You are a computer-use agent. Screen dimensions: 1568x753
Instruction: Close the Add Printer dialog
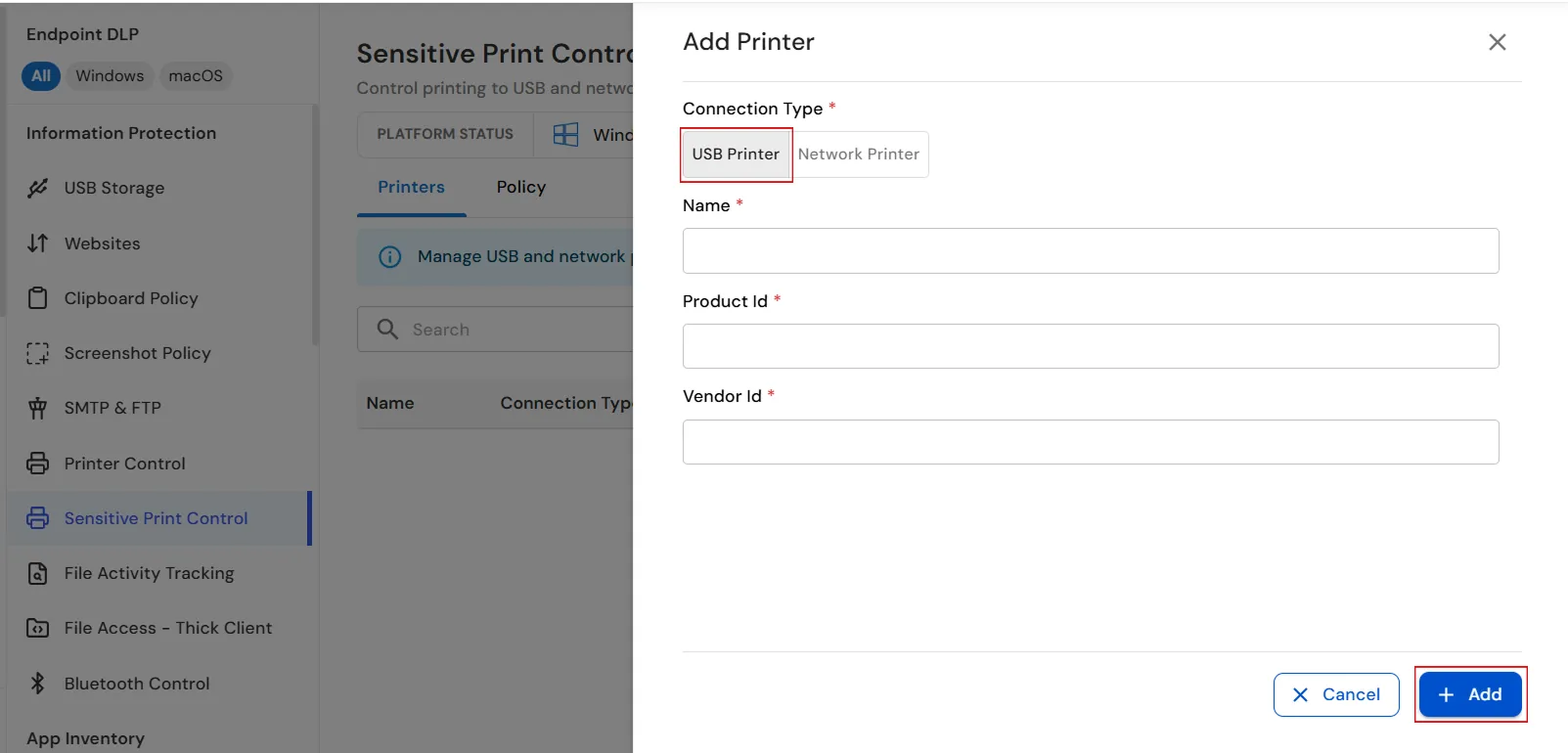[x=1497, y=42]
